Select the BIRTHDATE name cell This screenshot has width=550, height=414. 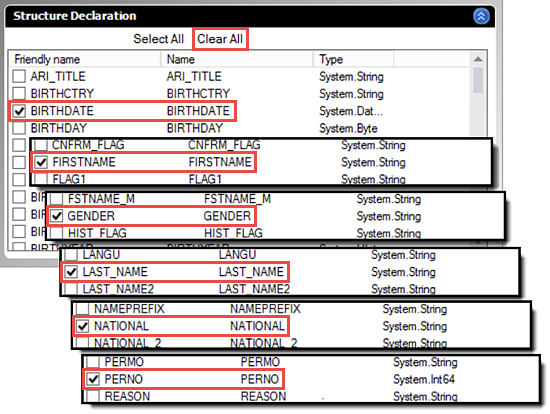pyautogui.click(x=198, y=111)
